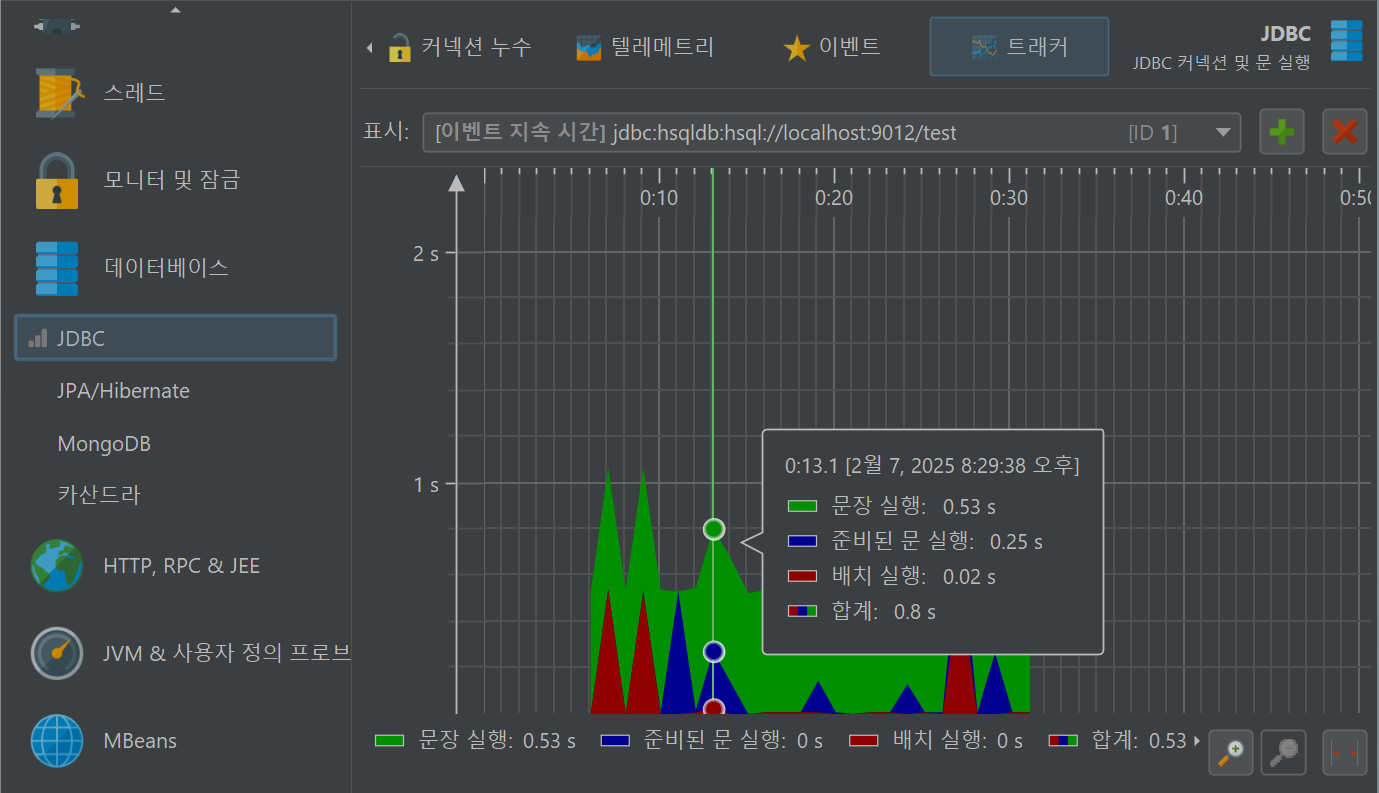Click the 0:10 time axis label

tap(659, 198)
